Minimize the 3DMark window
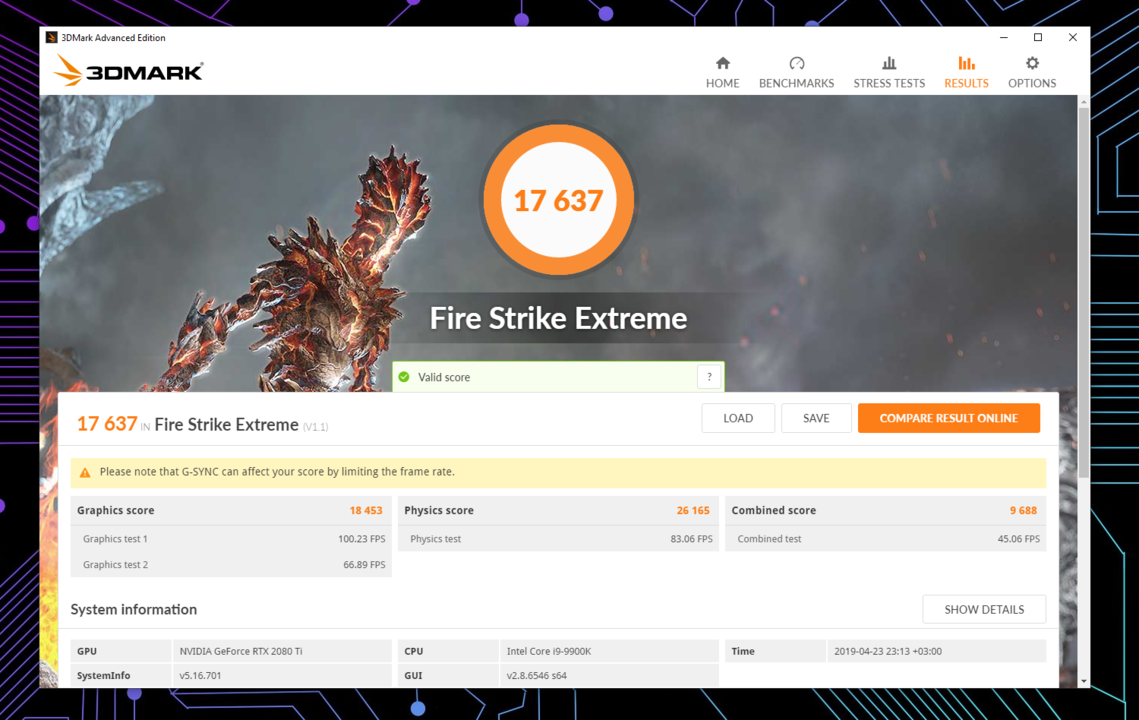This screenshot has width=1139, height=720. (1004, 37)
